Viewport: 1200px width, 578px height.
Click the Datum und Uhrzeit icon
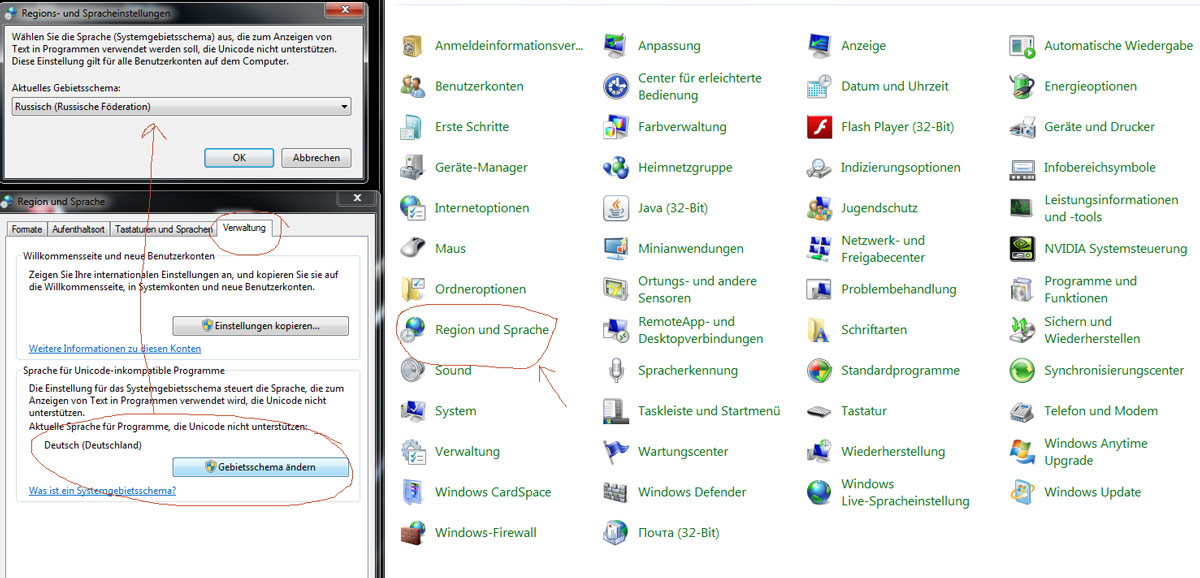(820, 87)
